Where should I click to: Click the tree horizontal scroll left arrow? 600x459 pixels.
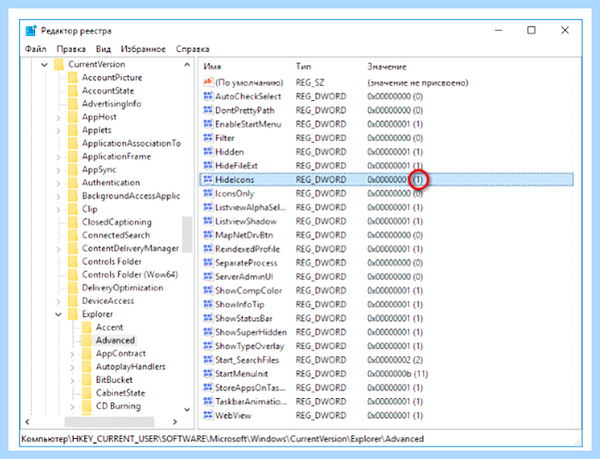pyautogui.click(x=27, y=422)
